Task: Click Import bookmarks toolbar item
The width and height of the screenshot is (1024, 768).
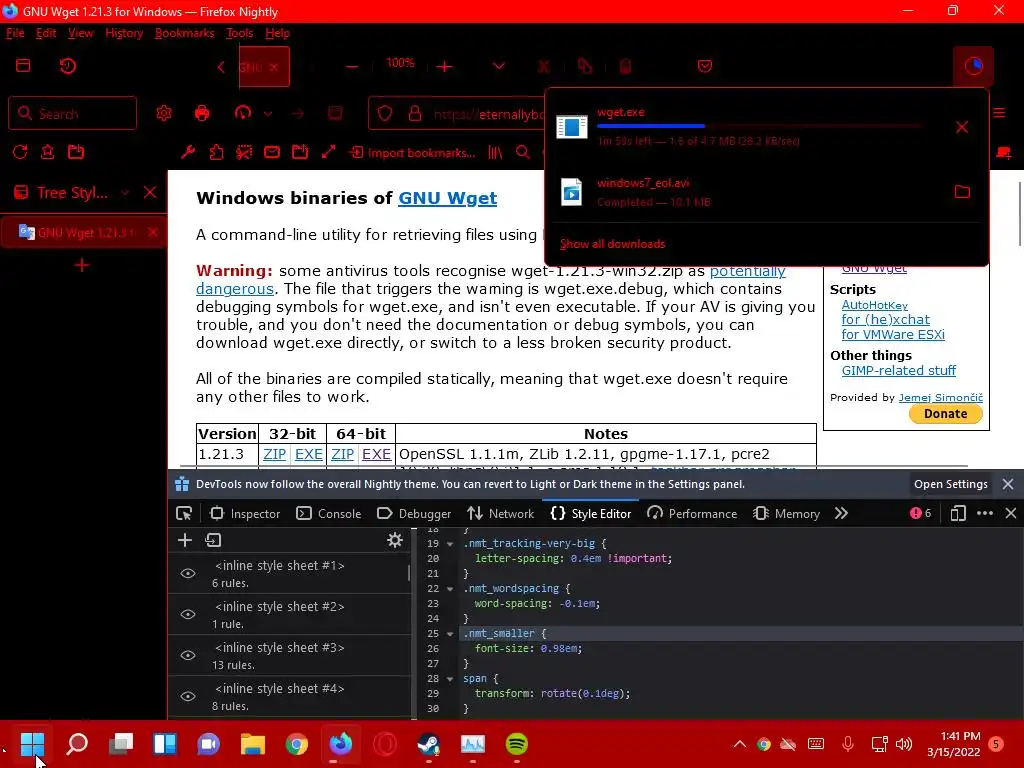Action: click(x=412, y=152)
